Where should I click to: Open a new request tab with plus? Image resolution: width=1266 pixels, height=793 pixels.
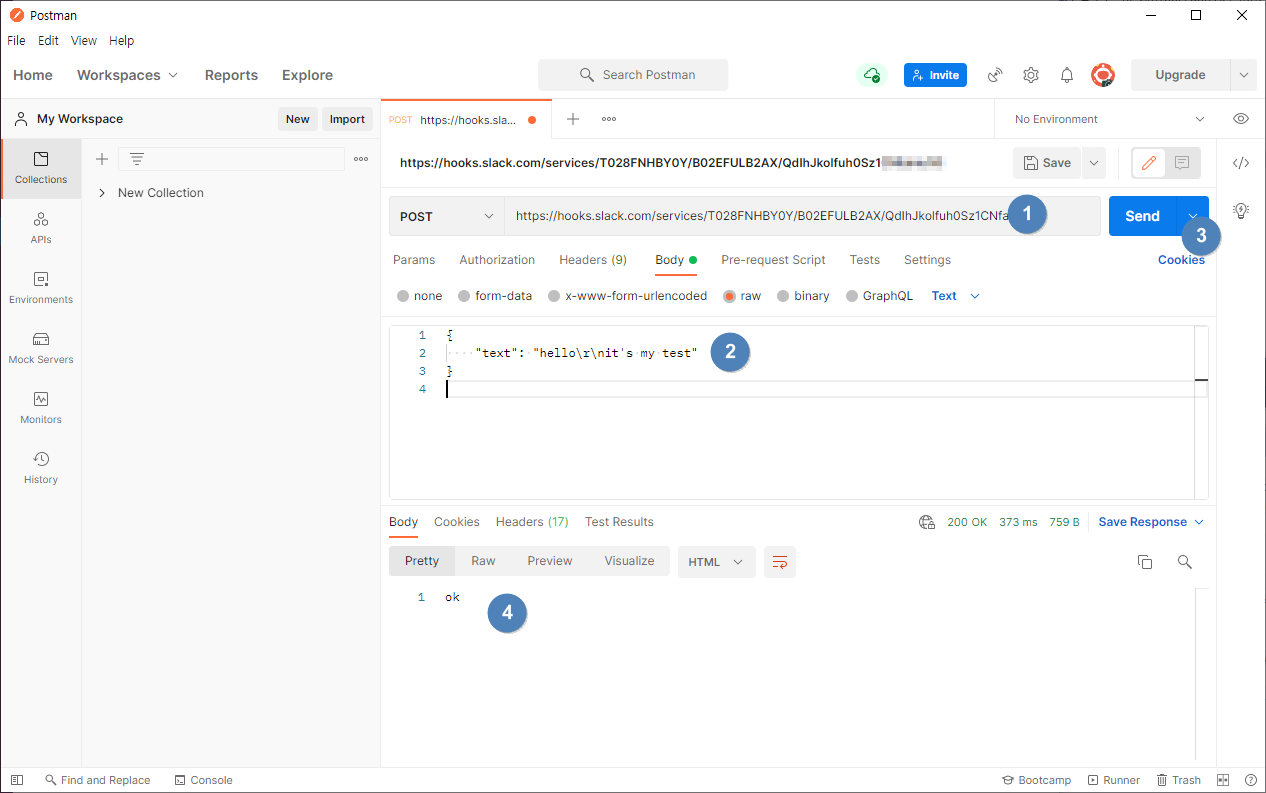click(x=573, y=119)
